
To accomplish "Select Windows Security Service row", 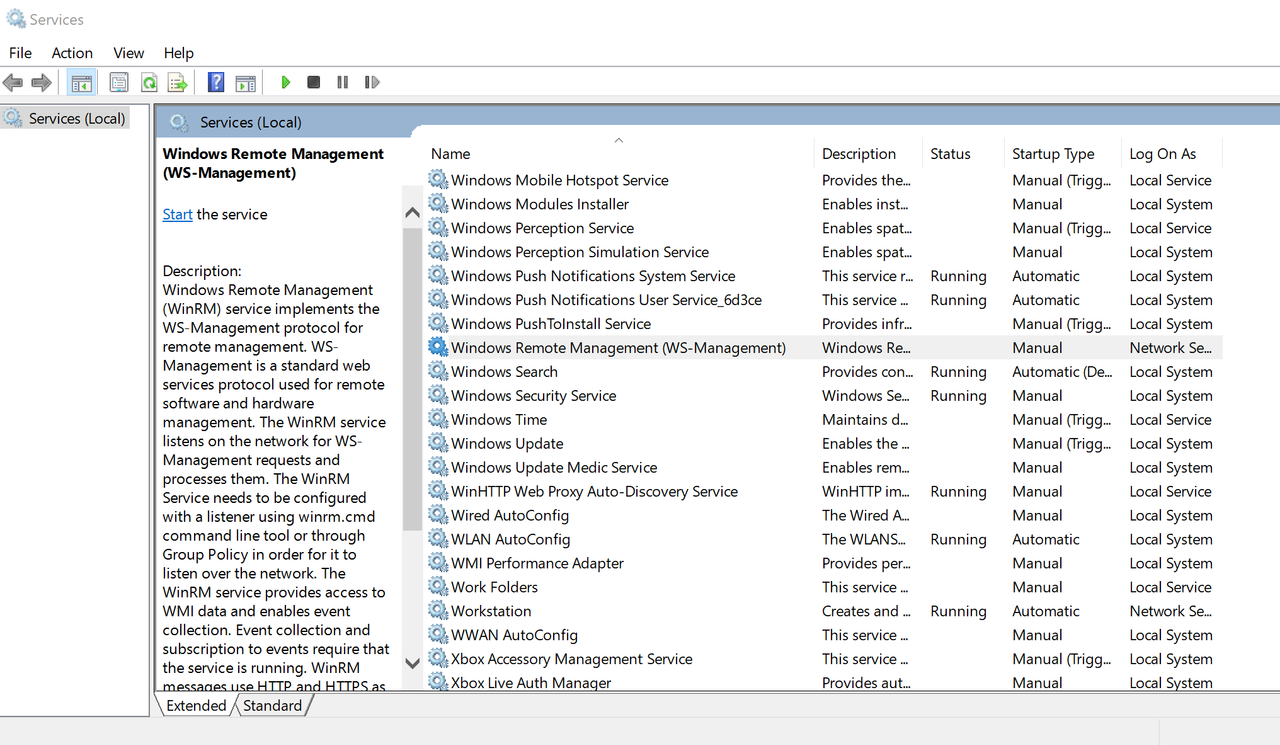I will [824, 396].
